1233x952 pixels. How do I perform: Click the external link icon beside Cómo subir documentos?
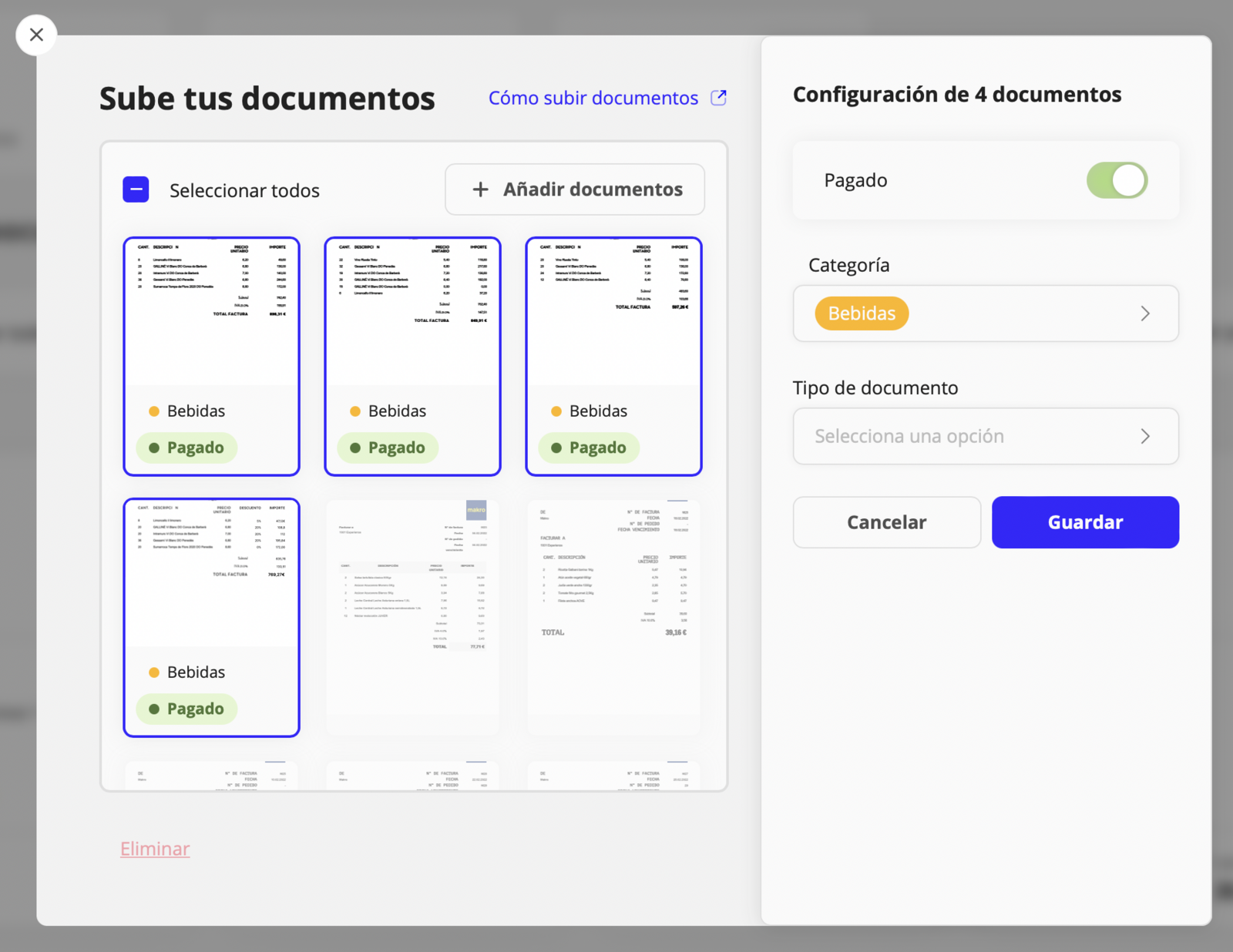point(718,98)
